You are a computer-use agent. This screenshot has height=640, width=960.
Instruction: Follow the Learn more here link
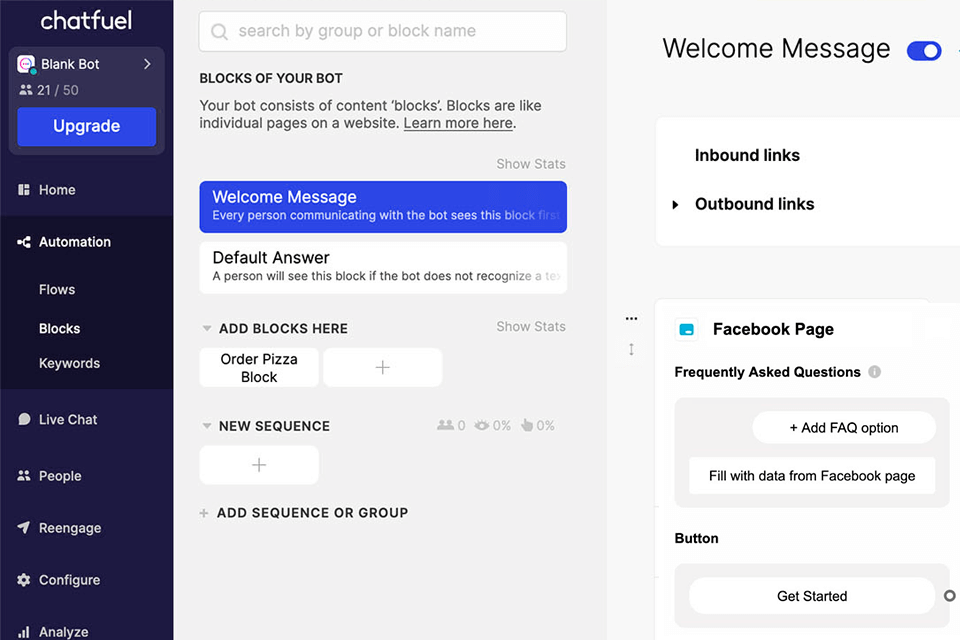click(458, 123)
